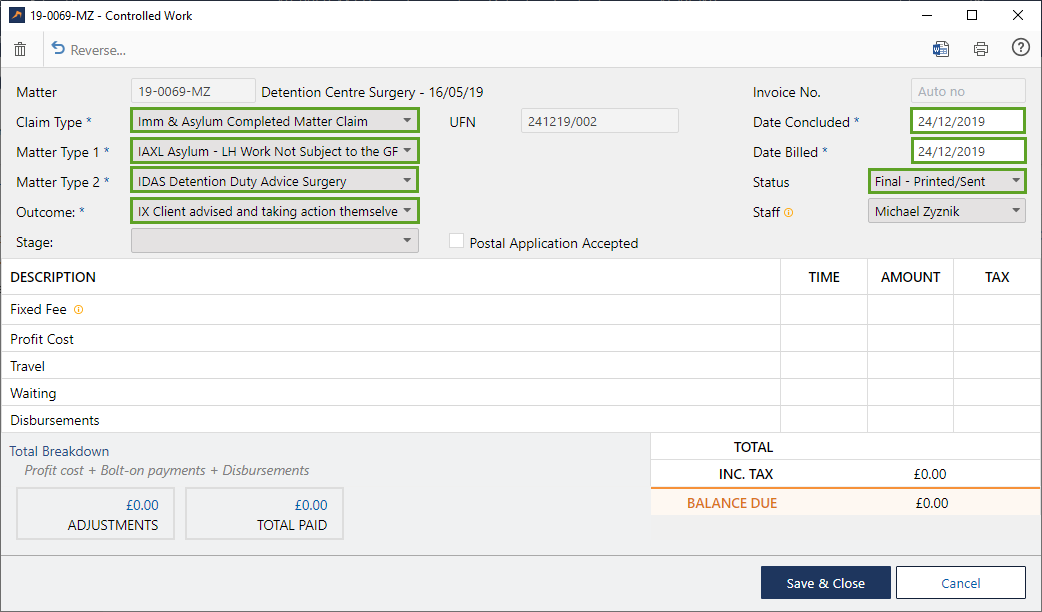Click the trash delete icon
The height and width of the screenshot is (612, 1042).
[20, 49]
